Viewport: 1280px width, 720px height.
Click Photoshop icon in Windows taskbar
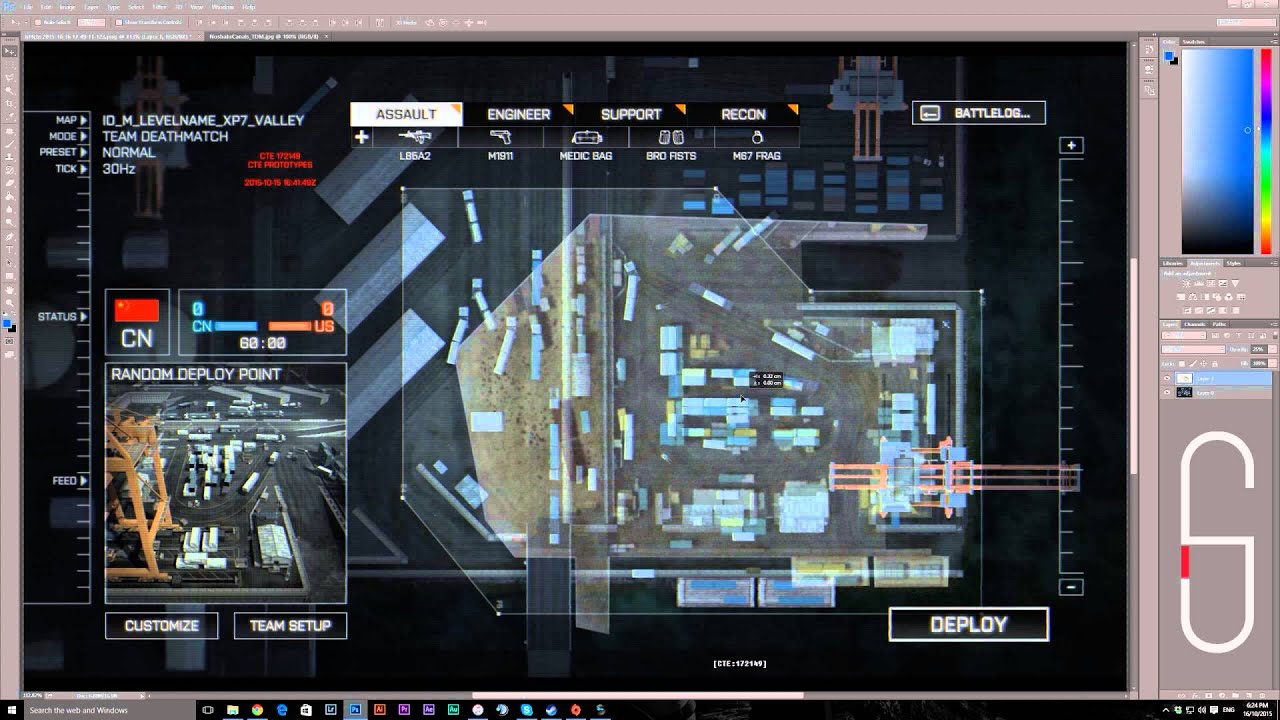355,709
